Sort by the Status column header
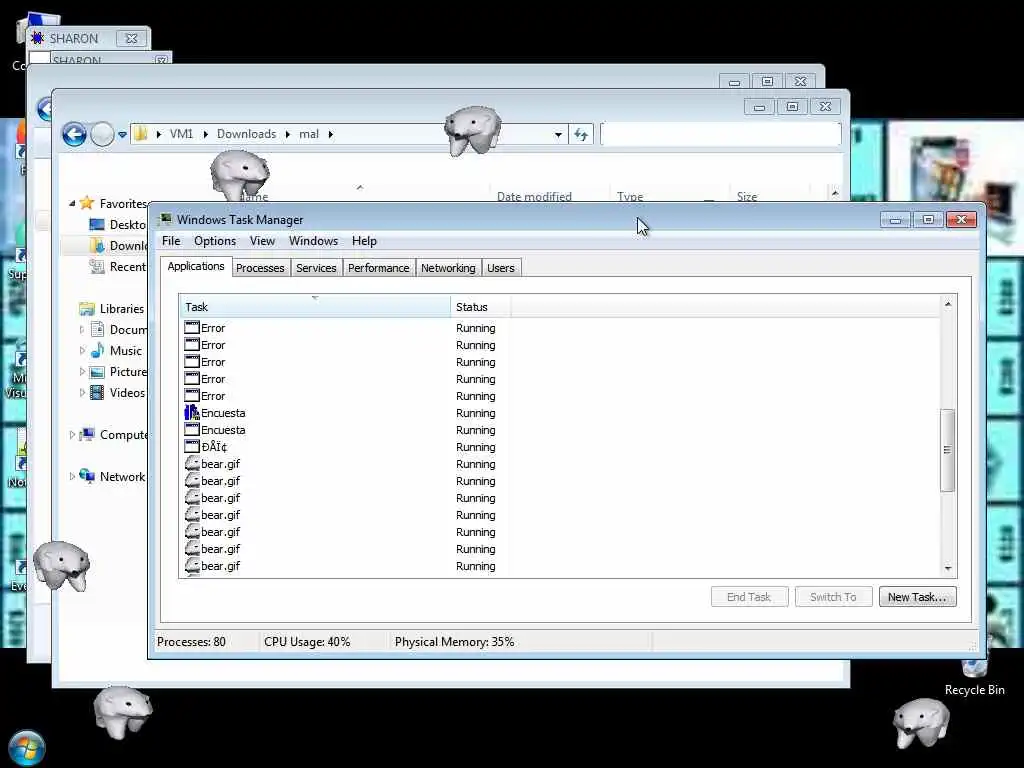Viewport: 1024px width, 768px height. click(x=481, y=307)
